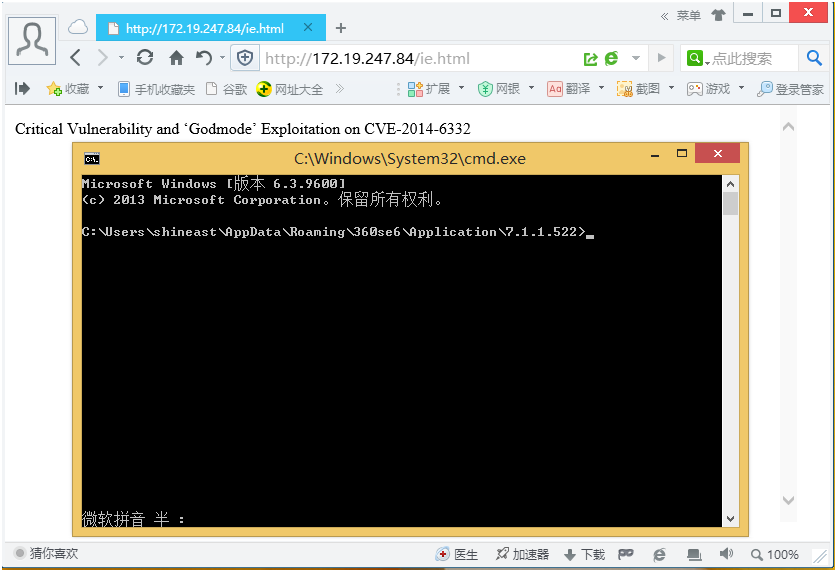Screen dimensions: 837x572
Task: Open the 网址大全 bookmark
Action: pyautogui.click(x=290, y=89)
